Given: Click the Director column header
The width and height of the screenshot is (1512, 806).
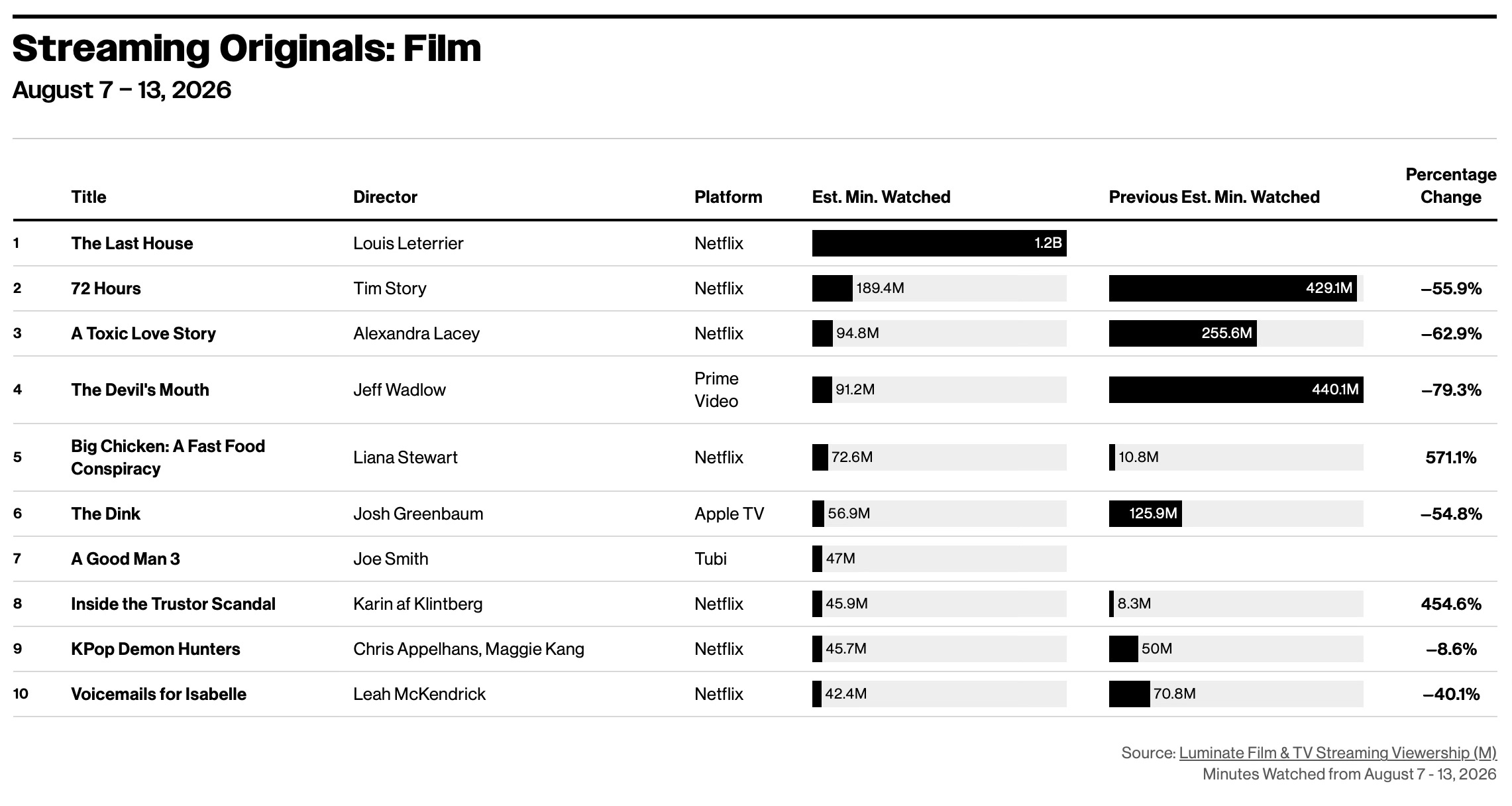Looking at the screenshot, I should [x=385, y=197].
